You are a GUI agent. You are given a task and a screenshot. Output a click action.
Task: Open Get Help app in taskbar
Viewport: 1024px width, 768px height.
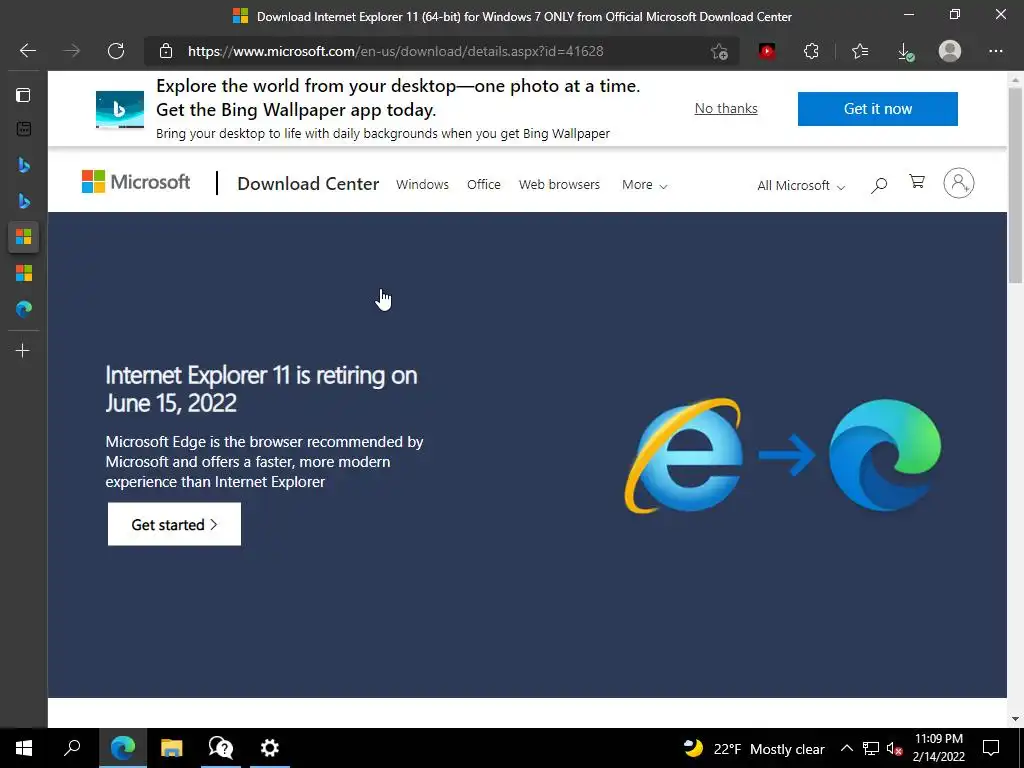coord(221,748)
